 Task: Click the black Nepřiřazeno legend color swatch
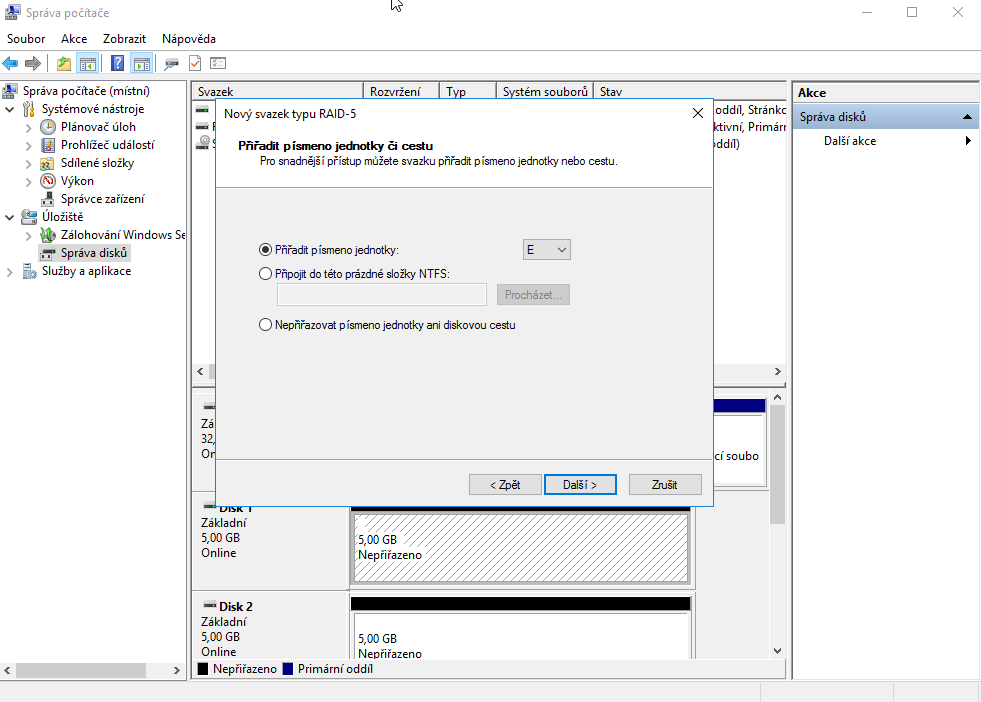coord(203,668)
